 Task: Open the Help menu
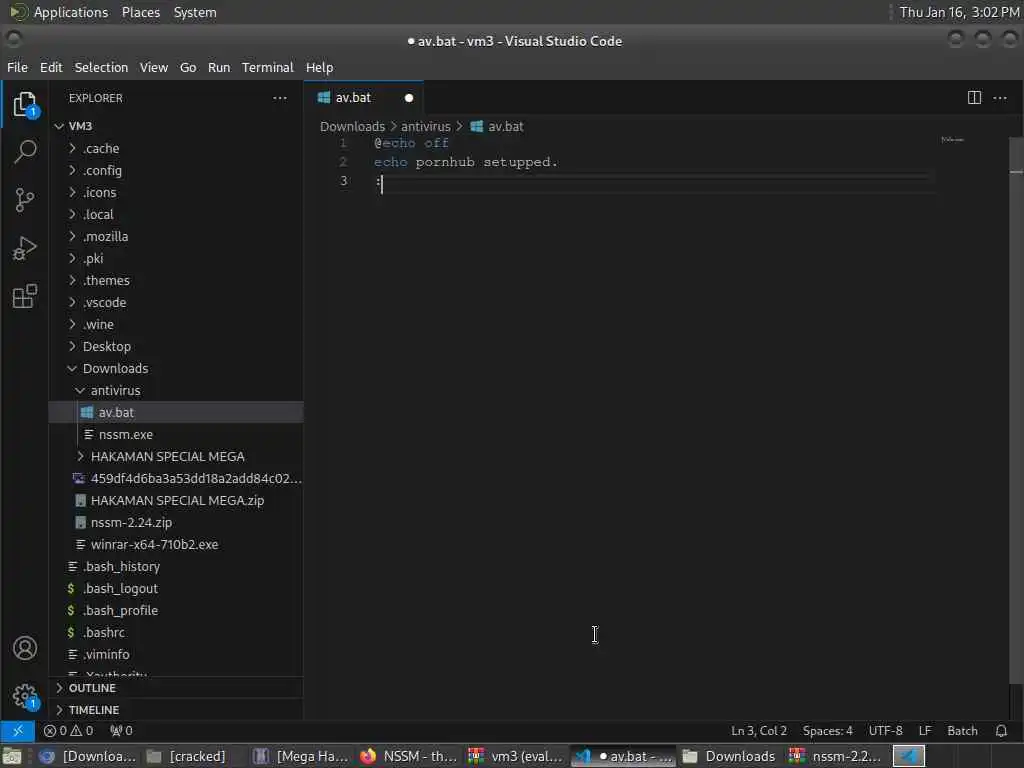pos(319,67)
